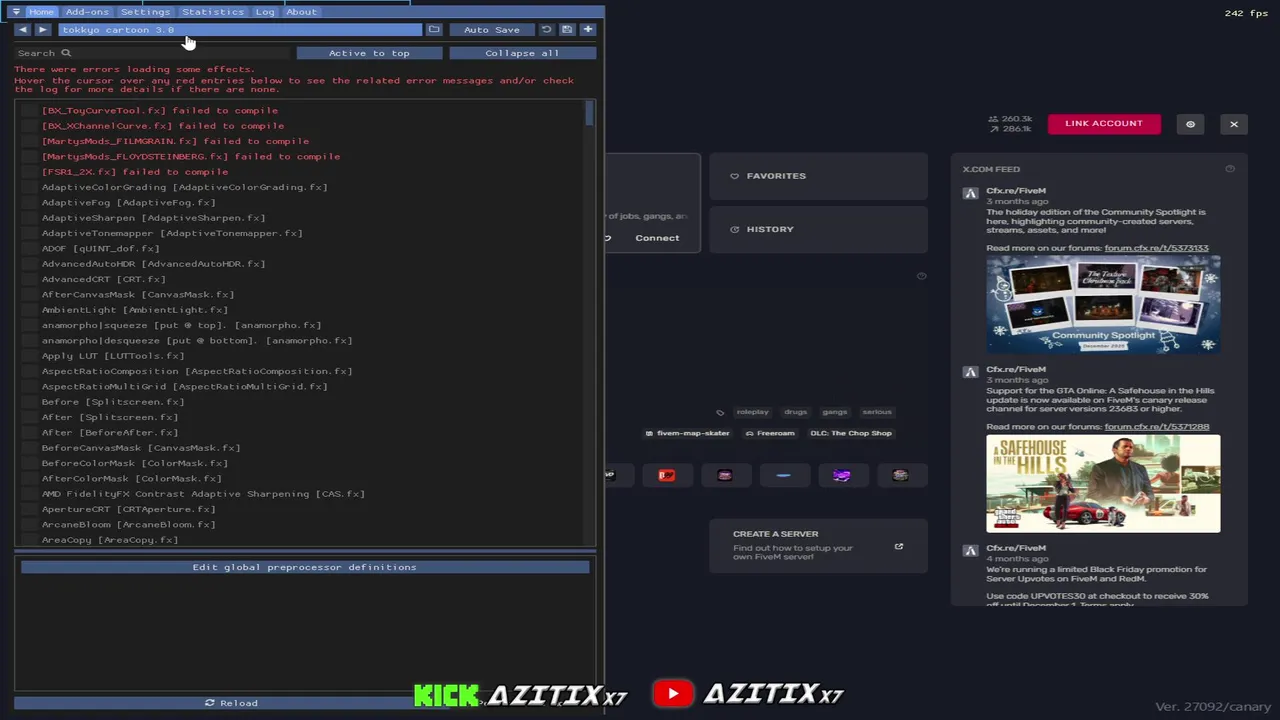
Task: Collapse the ReShade overlay window arrow
Action: (x=16, y=12)
